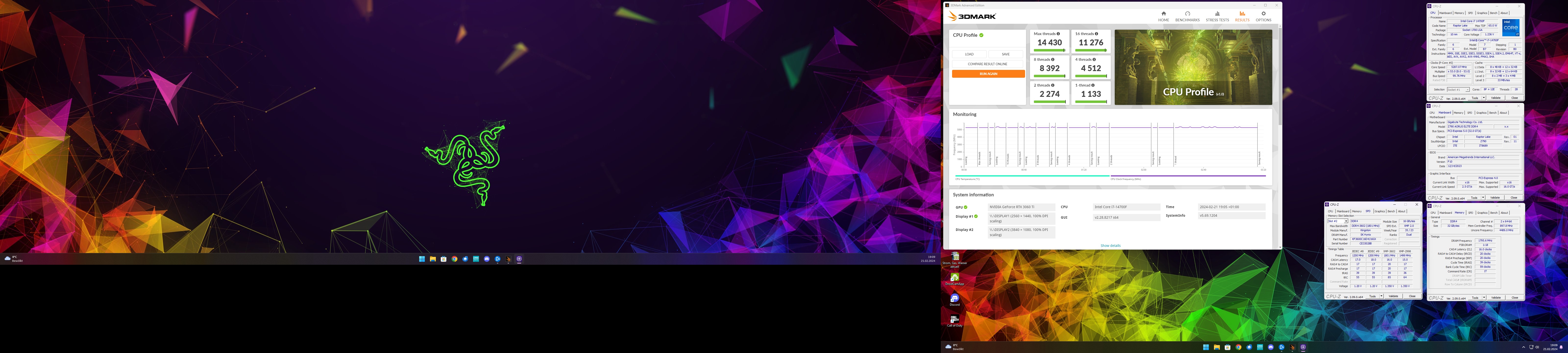
Task: Click Tools button in CPU-Z Memory window
Action: click(x=1475, y=298)
